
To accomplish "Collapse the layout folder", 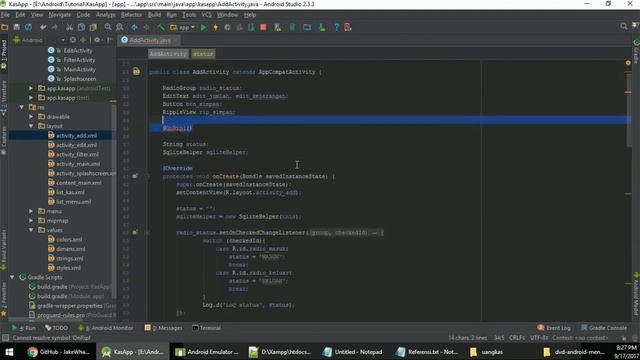I will point(31,126).
